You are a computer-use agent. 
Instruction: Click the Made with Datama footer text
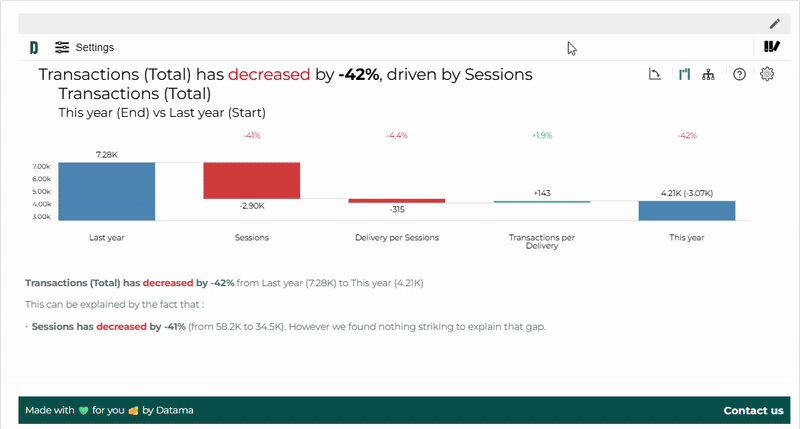click(x=109, y=410)
